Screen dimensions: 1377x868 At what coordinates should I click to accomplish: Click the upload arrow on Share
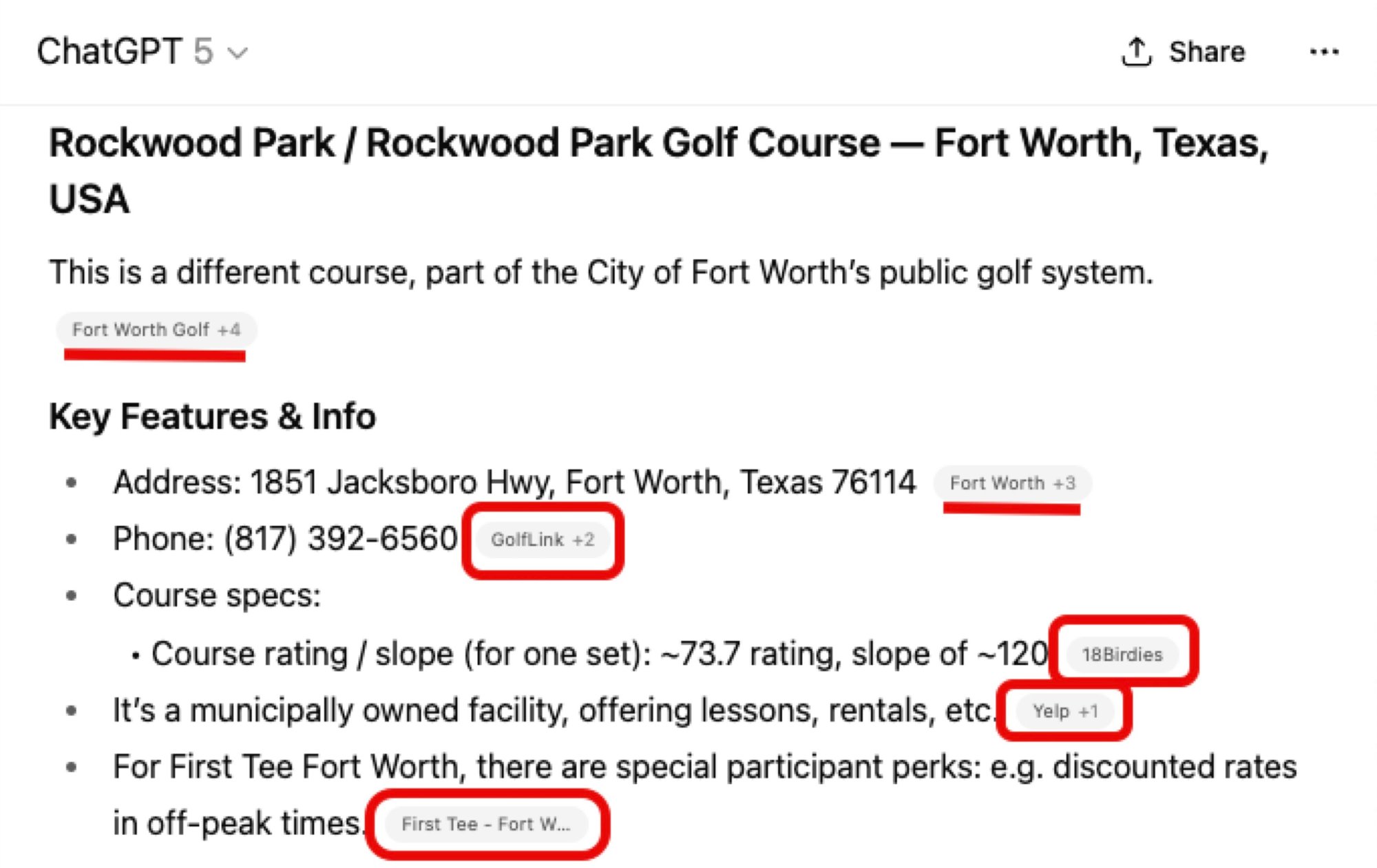[1136, 52]
